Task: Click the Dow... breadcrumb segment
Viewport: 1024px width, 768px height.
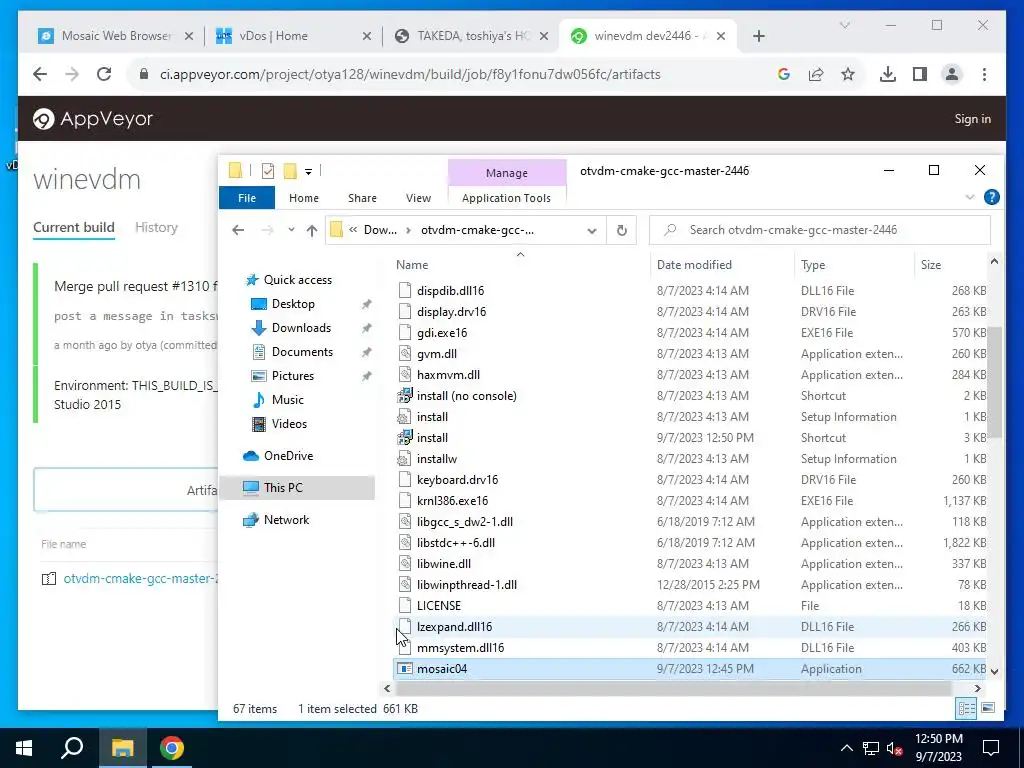Action: click(x=380, y=230)
